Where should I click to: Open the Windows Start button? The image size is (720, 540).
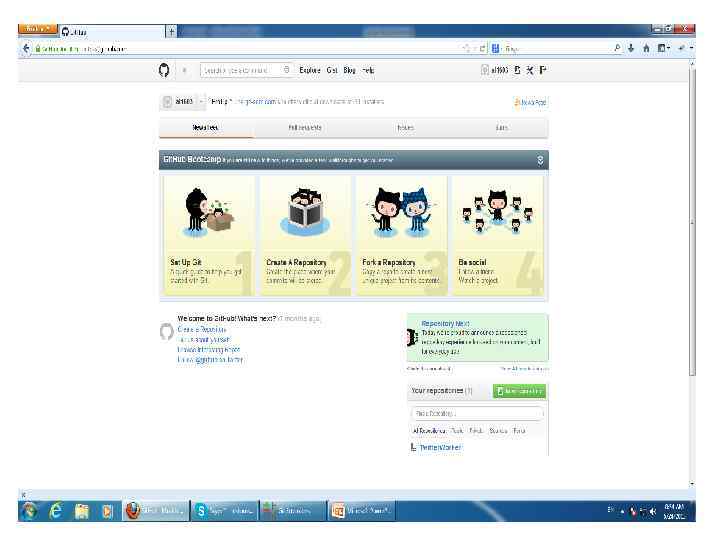[x=29, y=511]
